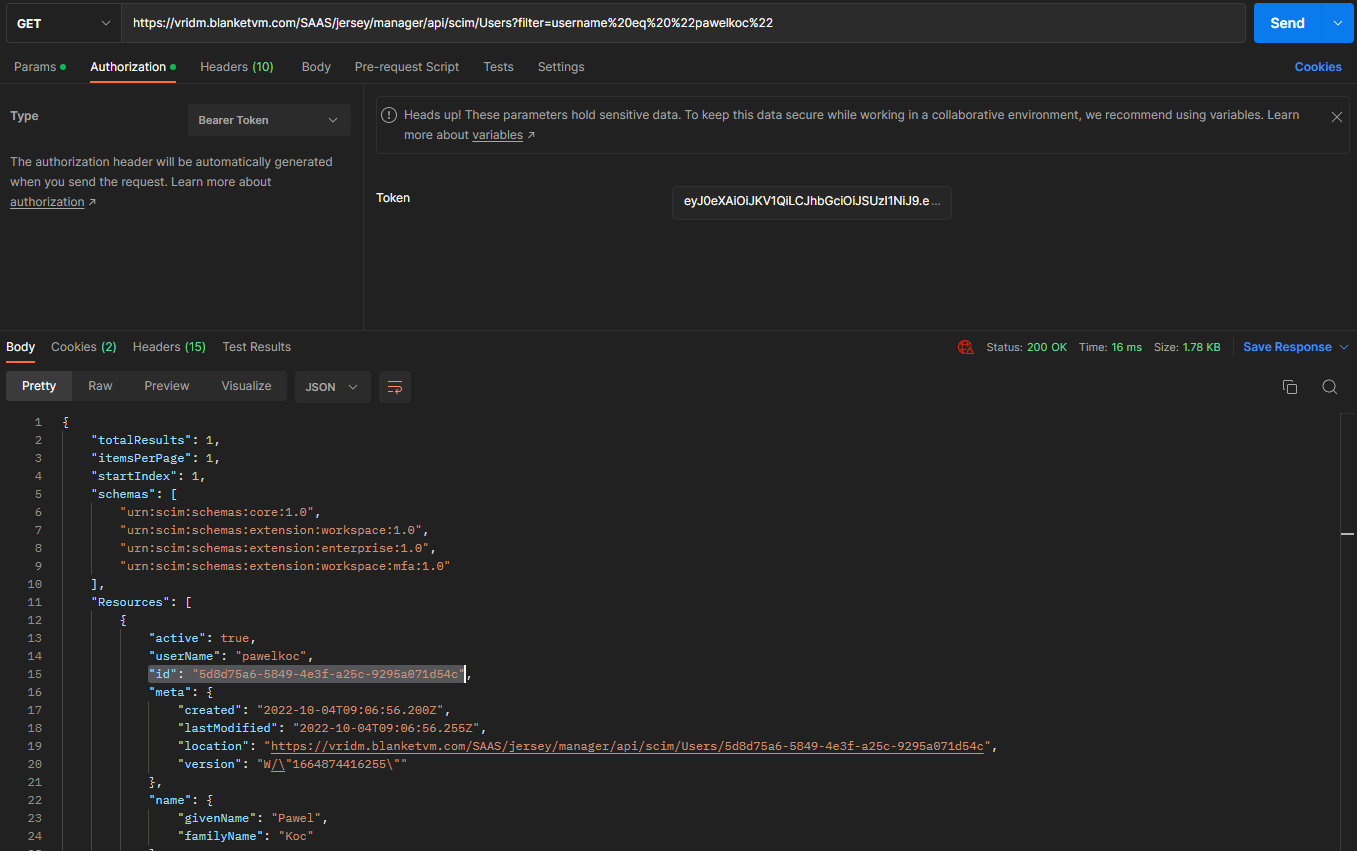Switch to the Headers (10) request tab
Viewport: 1357px width, 851px height.
pyautogui.click(x=236, y=67)
